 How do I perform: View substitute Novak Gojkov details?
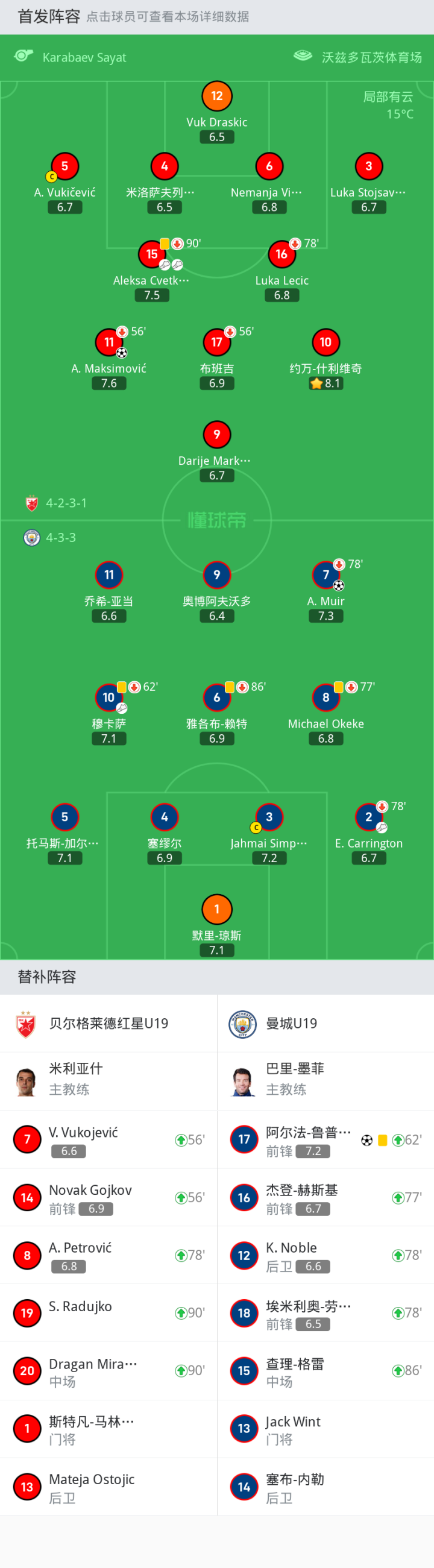pyautogui.click(x=108, y=1197)
